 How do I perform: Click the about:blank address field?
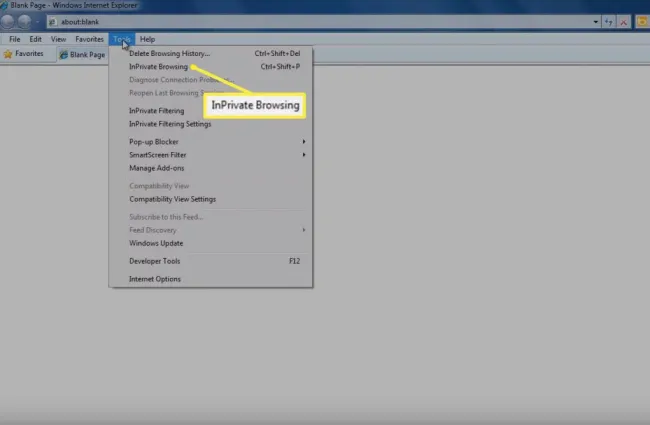(323, 22)
